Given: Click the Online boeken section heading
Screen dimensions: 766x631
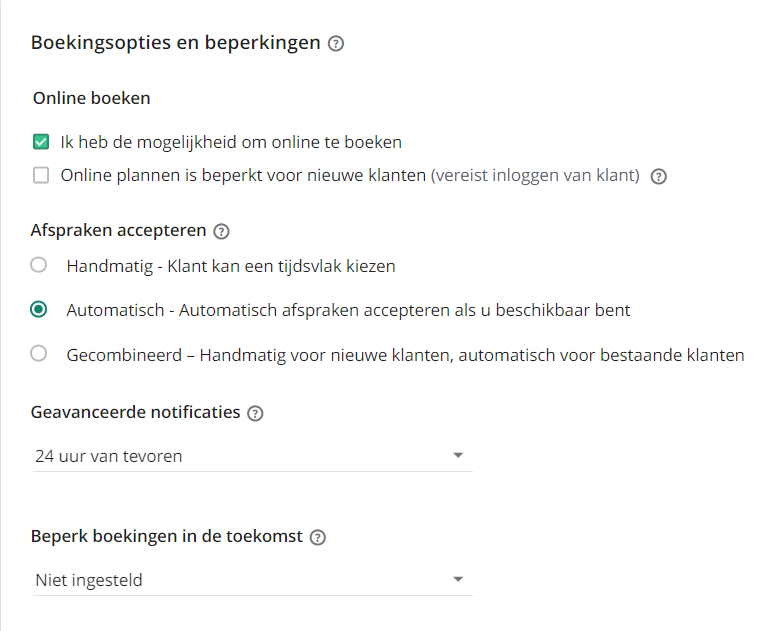Looking at the screenshot, I should click(x=91, y=98).
